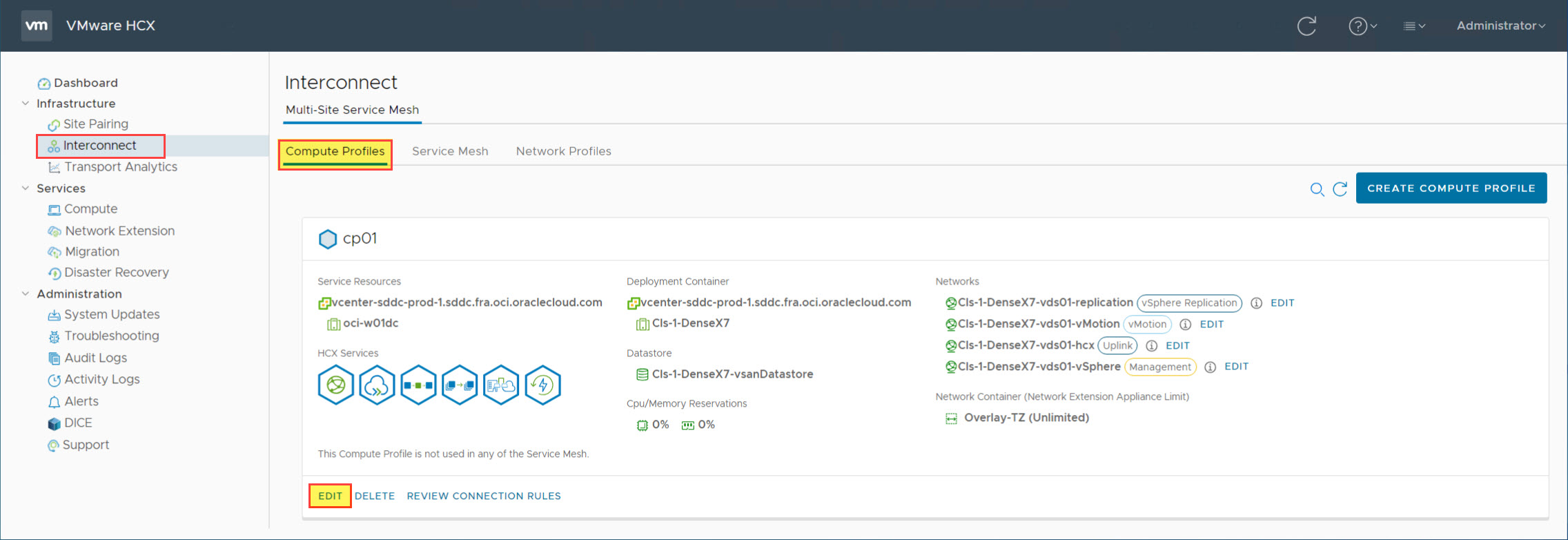Screen dimensions: 1568x540
Task: Edit the vMotion network
Action: coord(1212,325)
